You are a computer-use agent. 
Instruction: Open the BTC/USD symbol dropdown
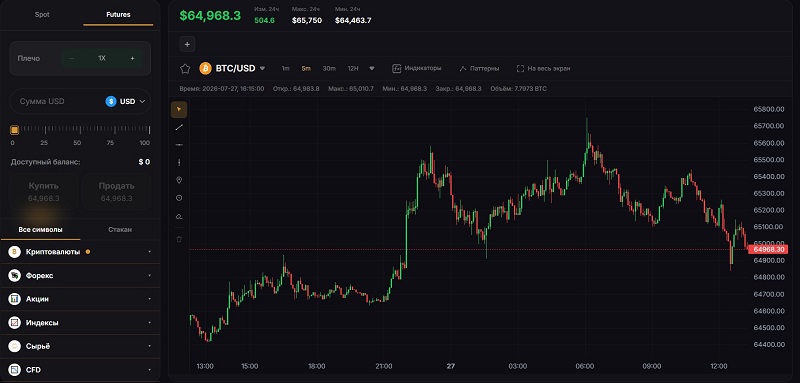tap(262, 68)
